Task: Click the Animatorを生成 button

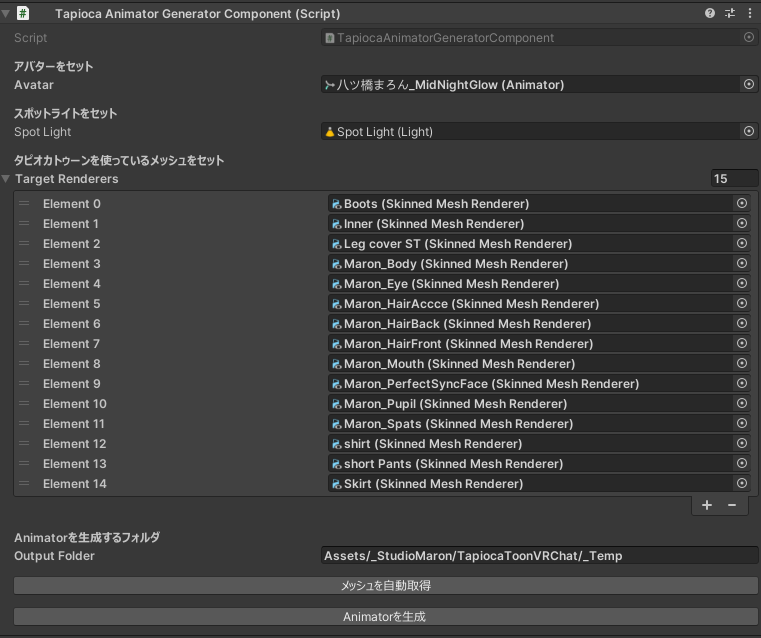Action: pos(385,617)
